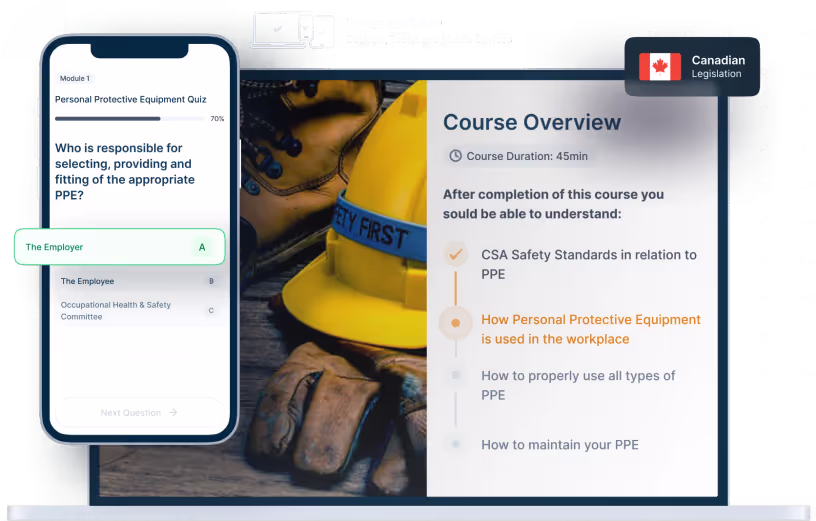Select 'How to maintain your PPE' item
Screen dimensions: 816x521
point(559,444)
